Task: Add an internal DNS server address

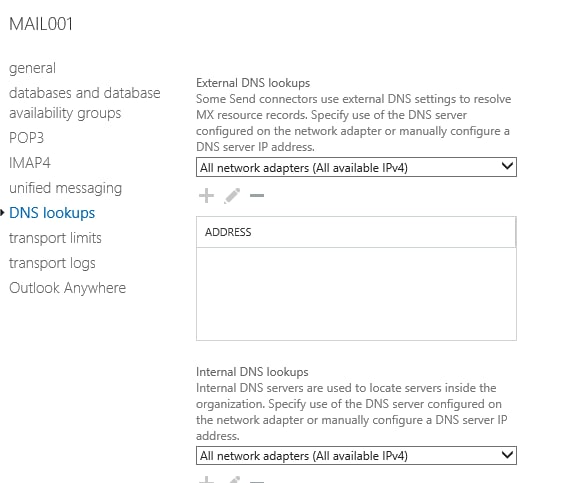Action: (206, 480)
